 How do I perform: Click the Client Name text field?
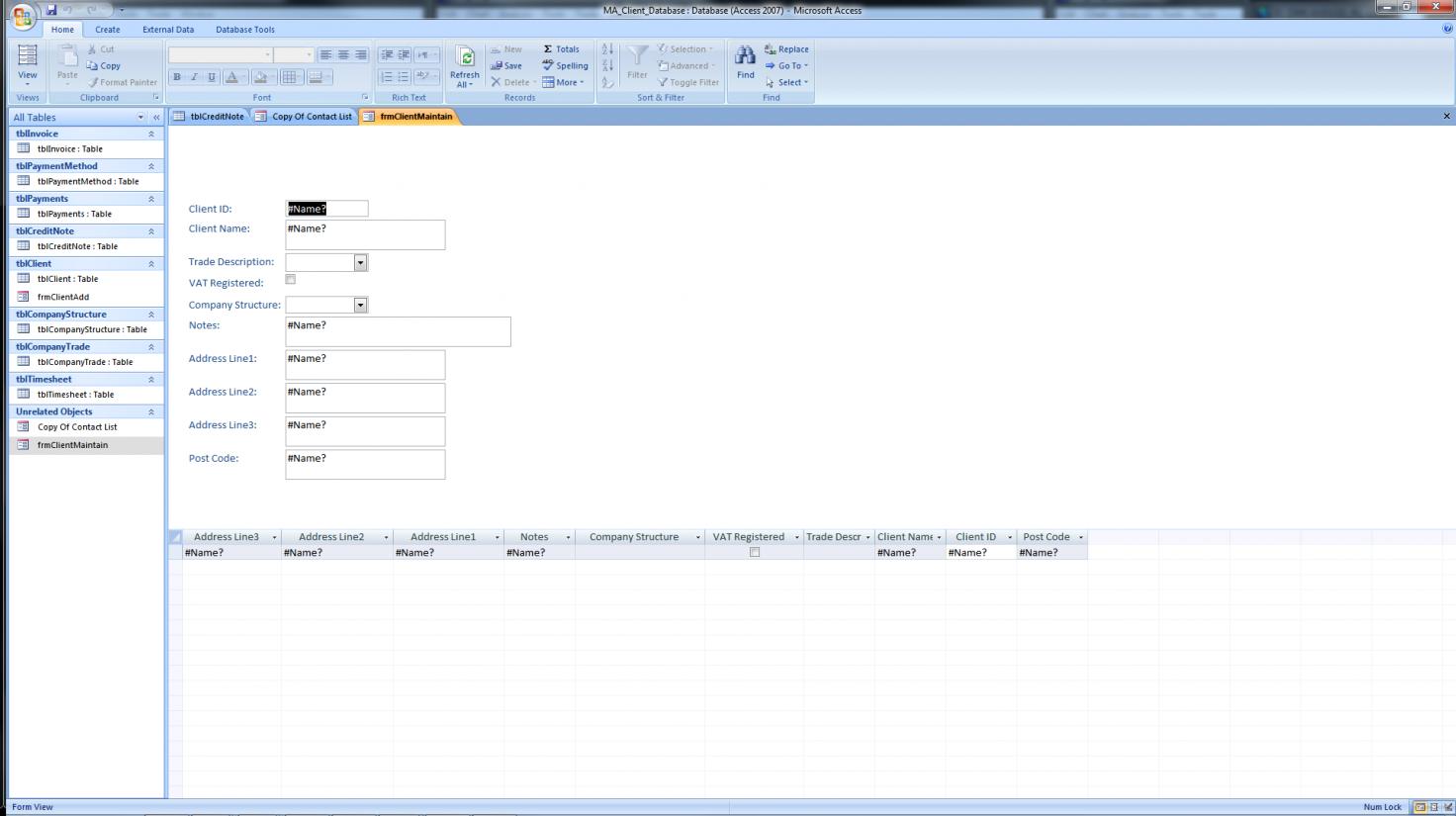365,234
